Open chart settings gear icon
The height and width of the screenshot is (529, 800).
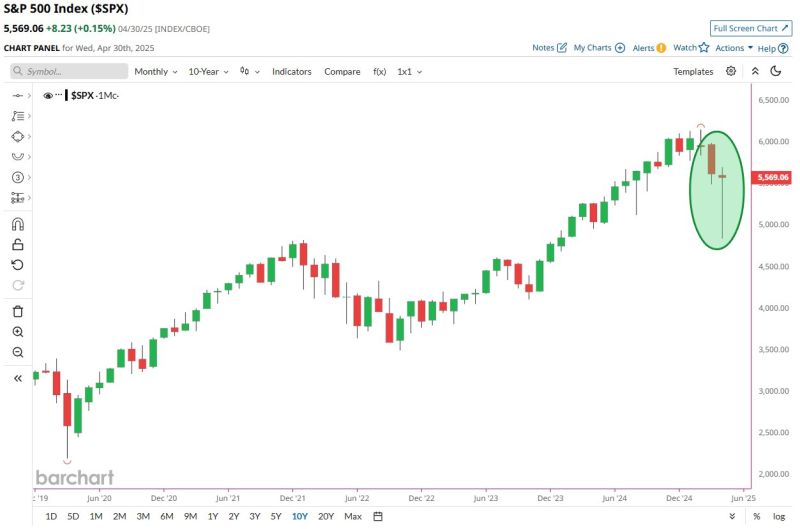pyautogui.click(x=731, y=71)
